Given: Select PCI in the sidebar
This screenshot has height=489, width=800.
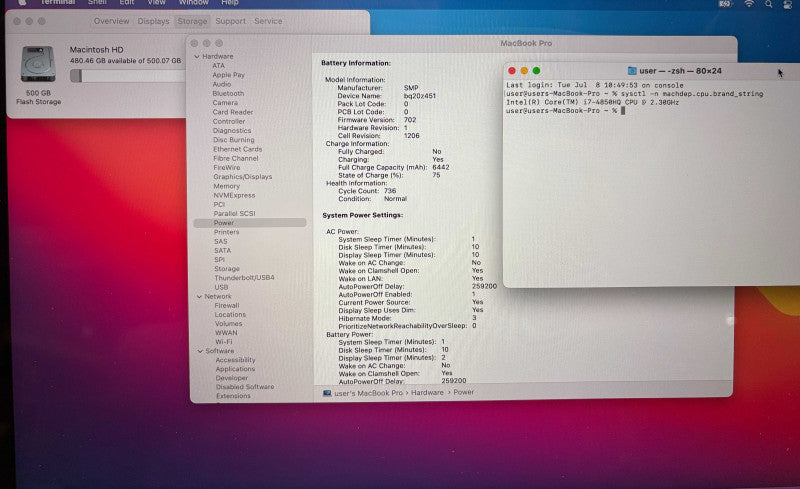Looking at the screenshot, I should [219, 204].
